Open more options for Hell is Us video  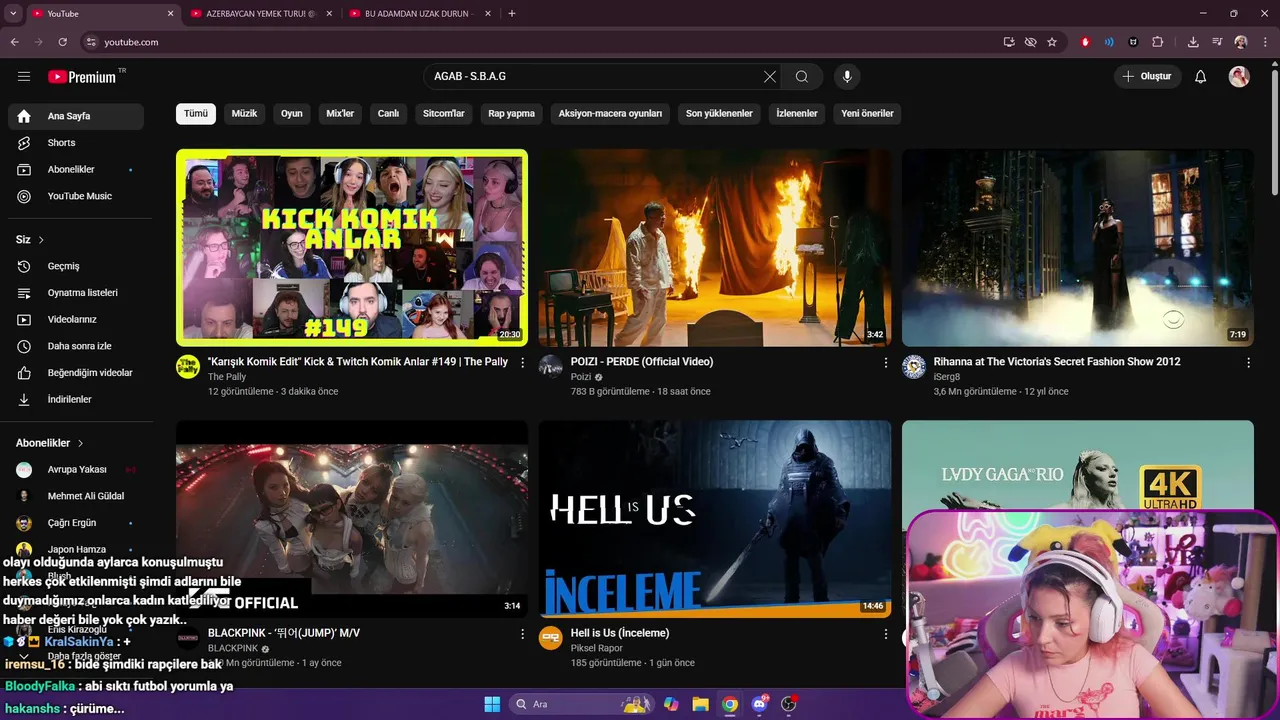(885, 634)
